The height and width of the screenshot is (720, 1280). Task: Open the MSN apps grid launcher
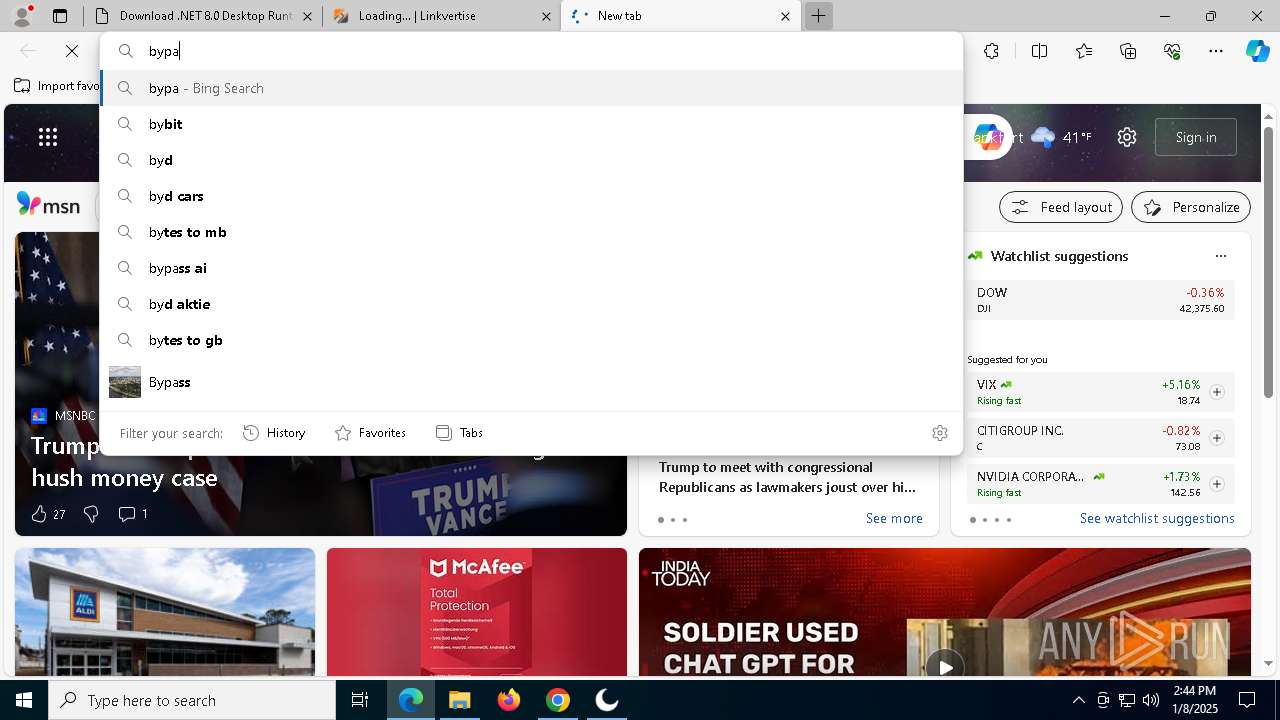(48, 137)
